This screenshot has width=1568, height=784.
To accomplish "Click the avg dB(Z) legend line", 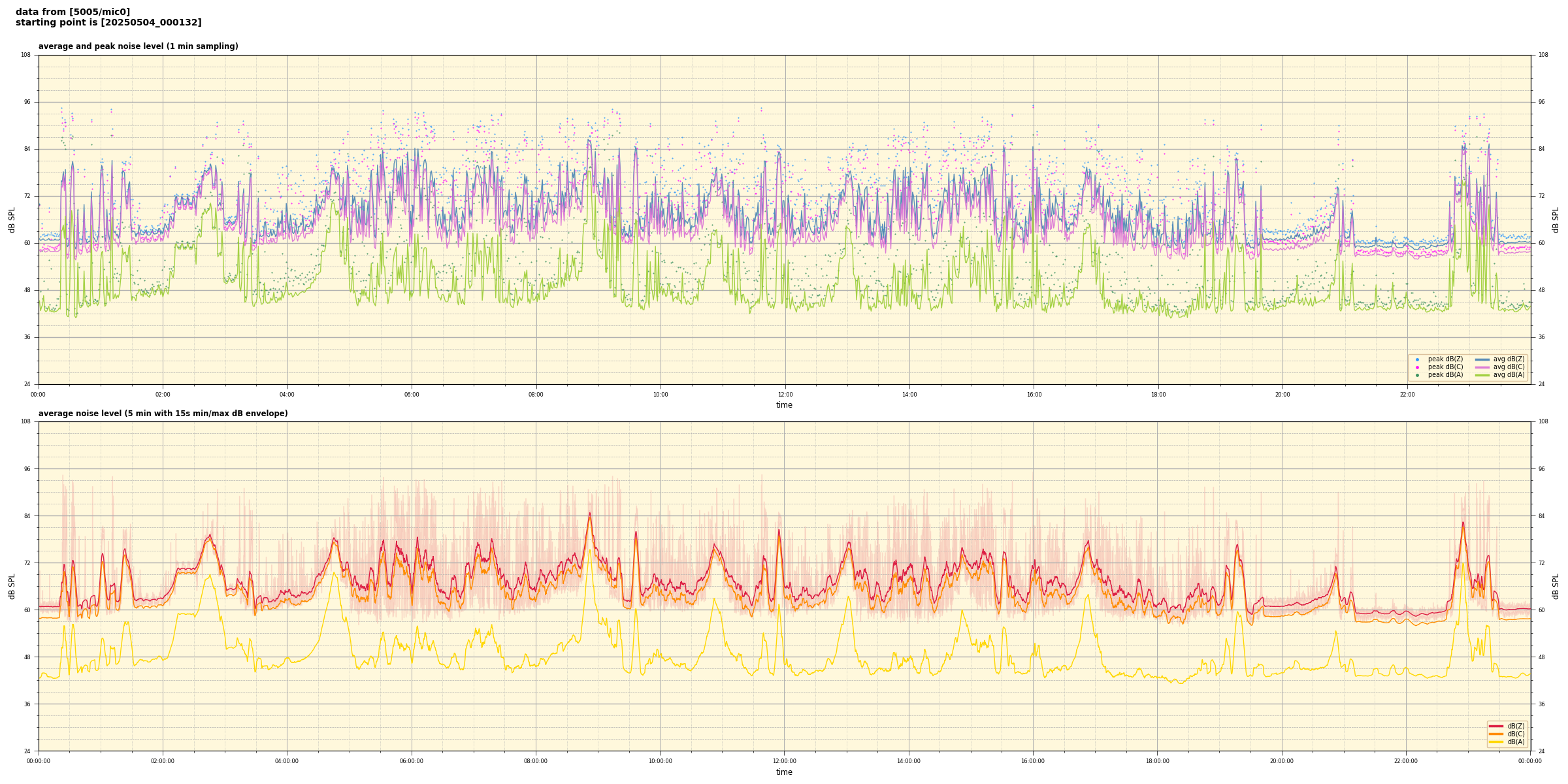I will (x=1482, y=359).
